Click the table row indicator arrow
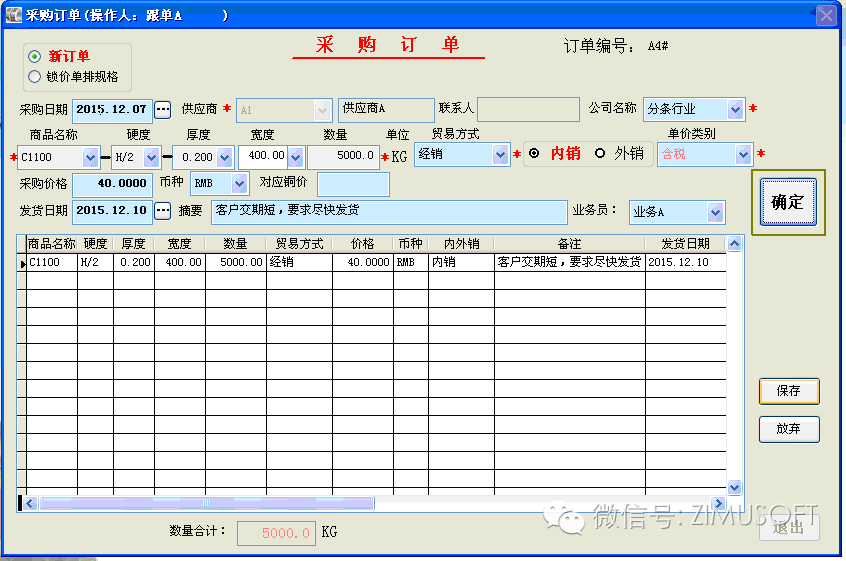 pos(22,262)
